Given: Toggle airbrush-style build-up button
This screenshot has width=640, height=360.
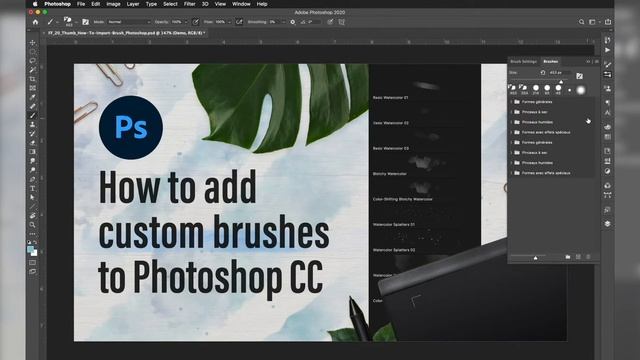Looking at the screenshot, I should coord(239,22).
